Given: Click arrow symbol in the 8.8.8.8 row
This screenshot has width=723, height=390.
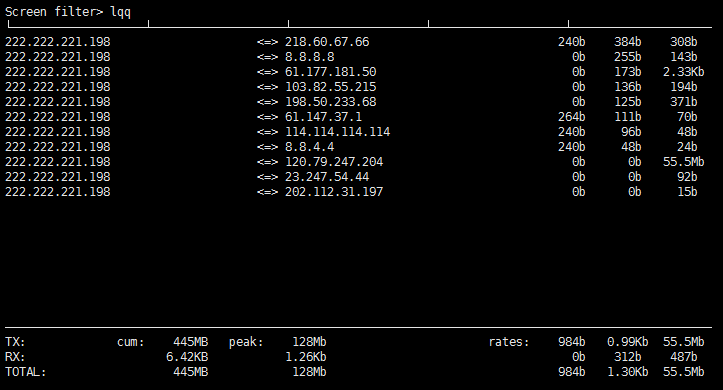Looking at the screenshot, I should (267, 57).
